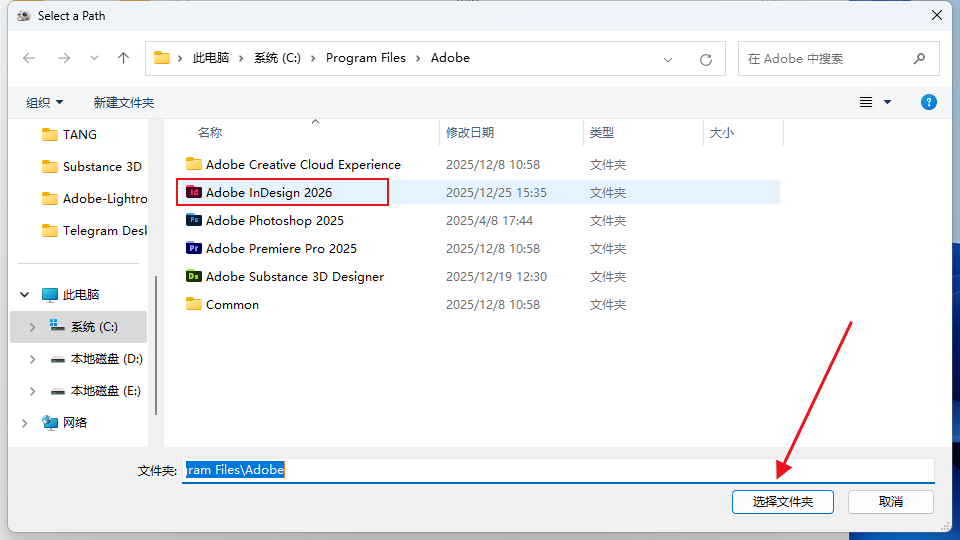
Task: Click the 文件夹 path input field
Action: (x=558, y=470)
